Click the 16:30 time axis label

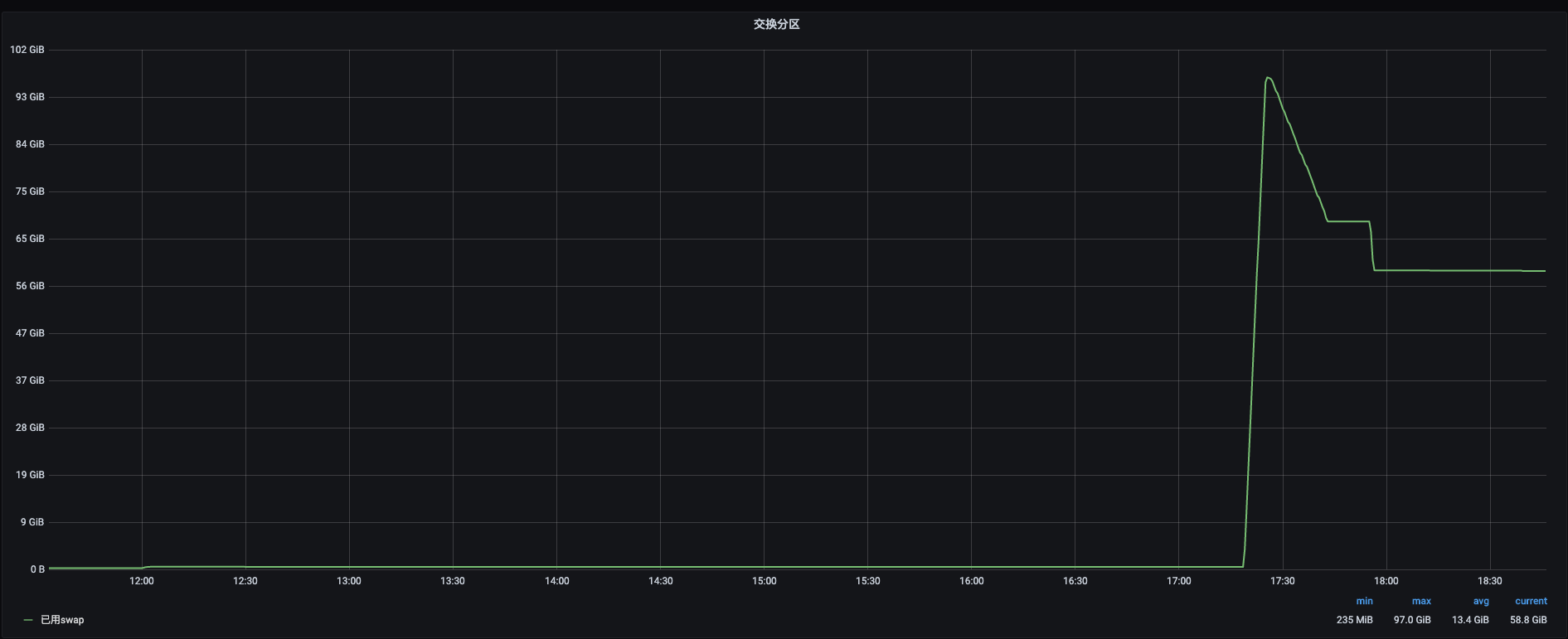(x=1075, y=581)
